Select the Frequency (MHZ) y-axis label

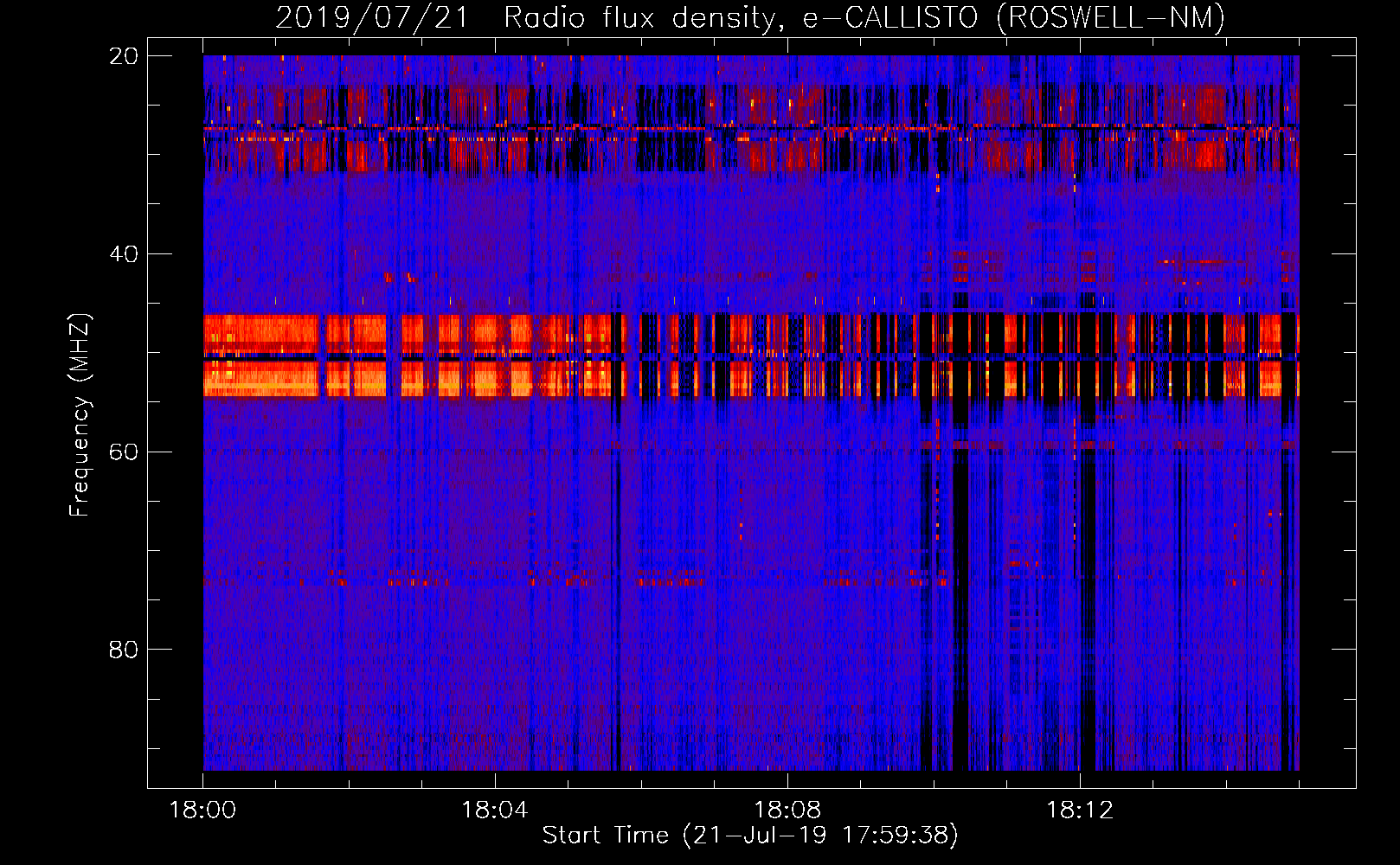[x=80, y=415]
